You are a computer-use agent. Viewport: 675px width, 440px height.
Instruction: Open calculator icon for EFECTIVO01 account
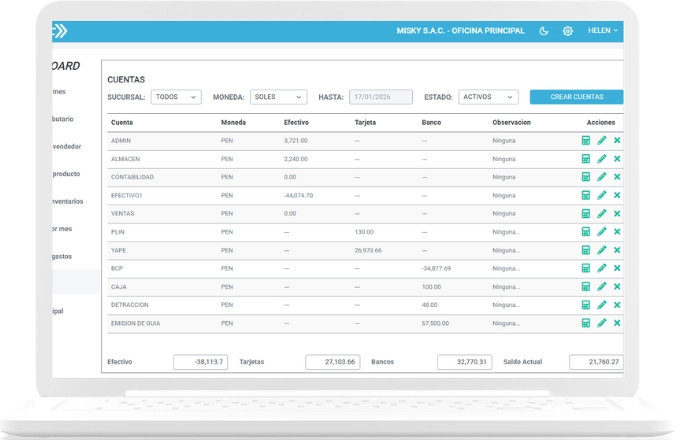[585, 195]
